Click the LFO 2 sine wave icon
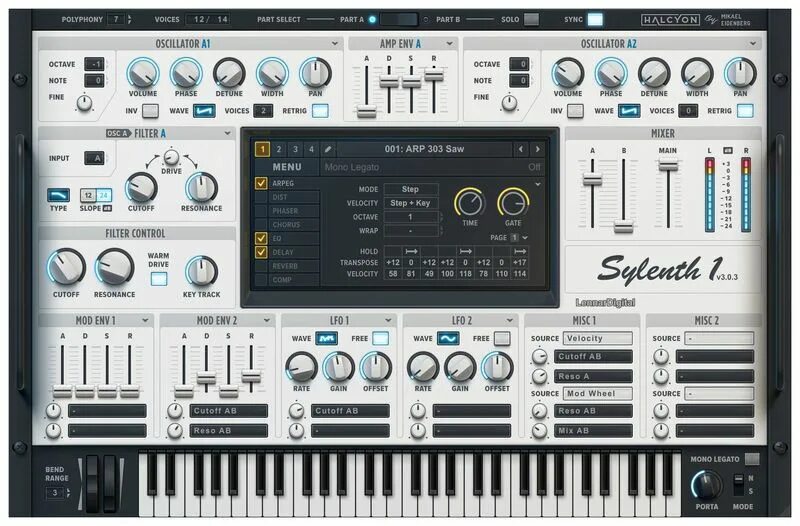800x526 pixels. click(x=447, y=338)
